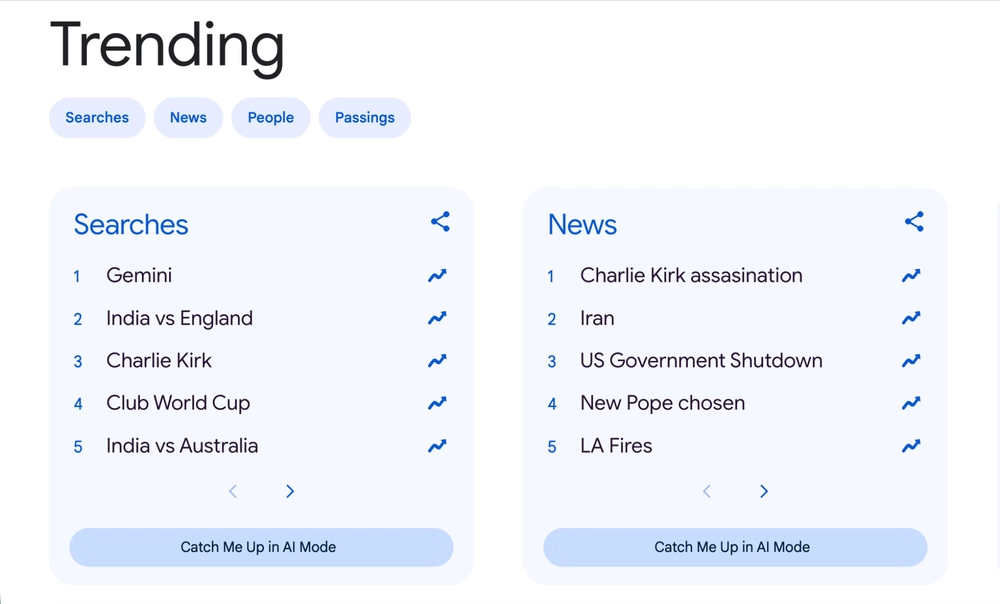
Task: Click trending arrow icon beside India vs Australia
Action: click(x=437, y=446)
